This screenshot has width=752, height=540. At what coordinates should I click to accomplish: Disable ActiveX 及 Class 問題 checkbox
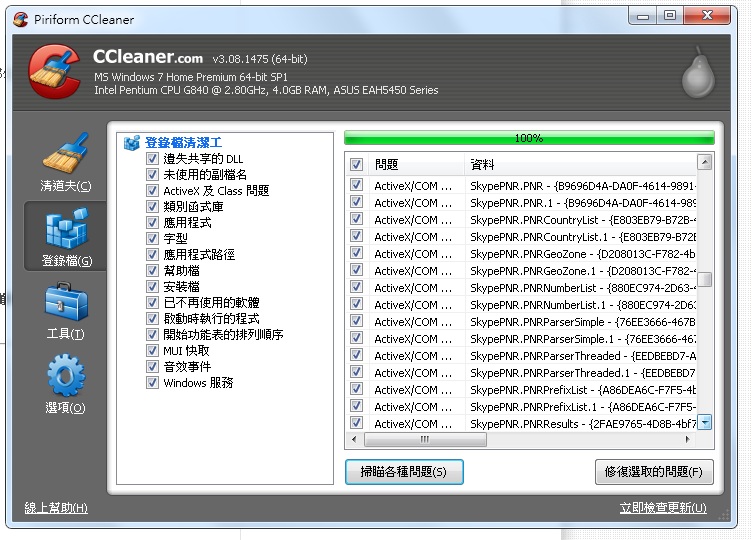[x=152, y=190]
